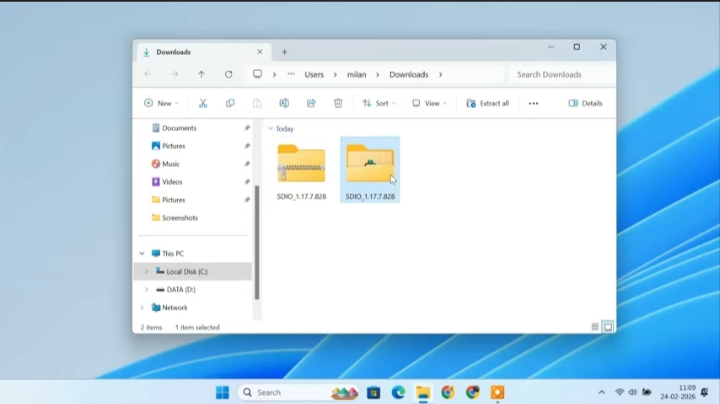This screenshot has width=720, height=404.
Task: Open the orange app on taskbar
Action: tap(497, 393)
